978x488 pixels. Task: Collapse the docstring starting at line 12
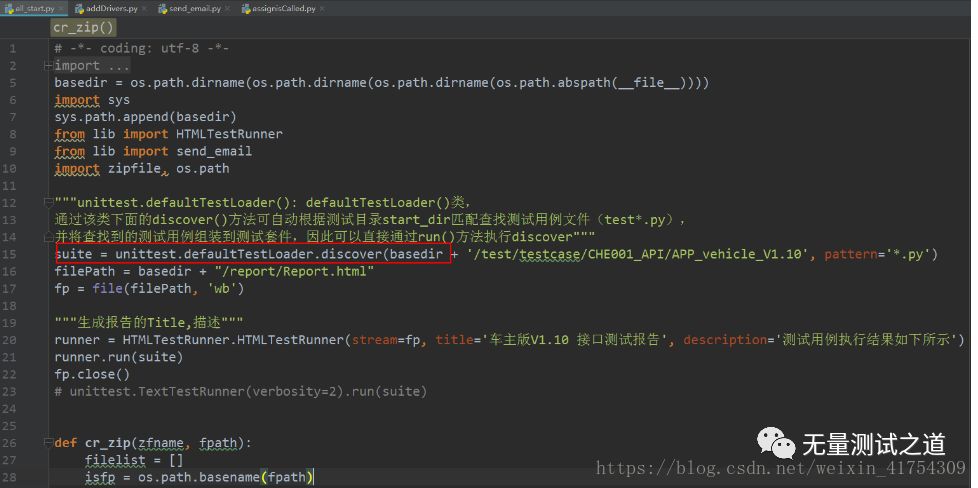click(47, 203)
